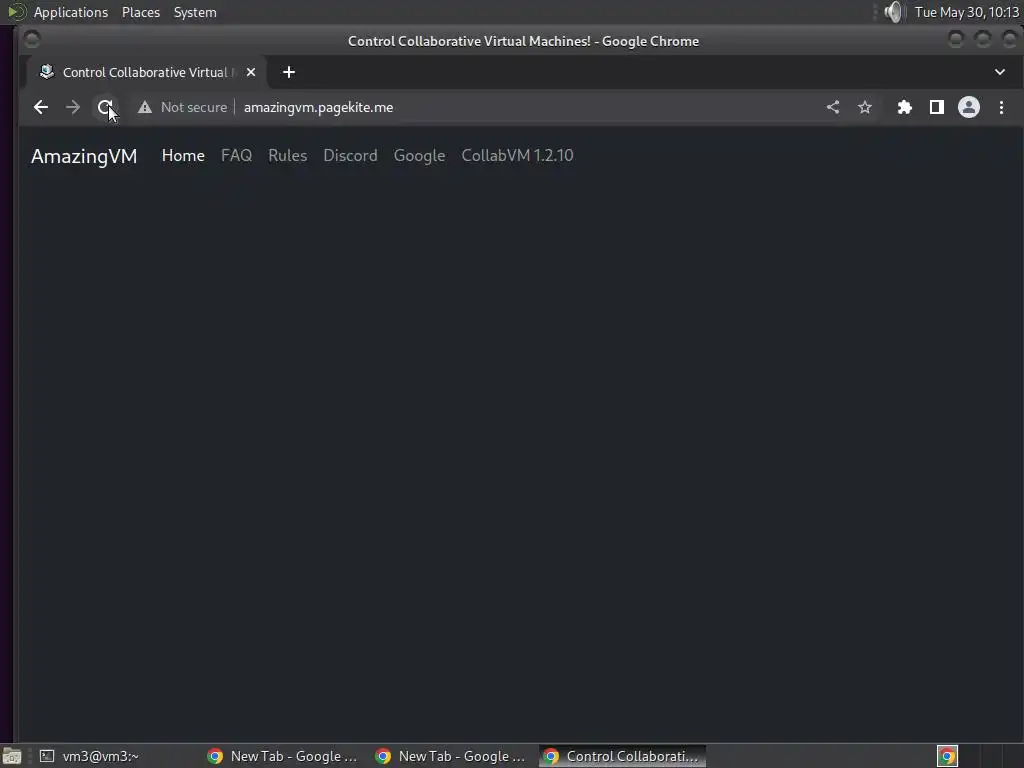Screen dimensions: 1024x768
Task: Open the FAQ nav link
Action: [236, 155]
